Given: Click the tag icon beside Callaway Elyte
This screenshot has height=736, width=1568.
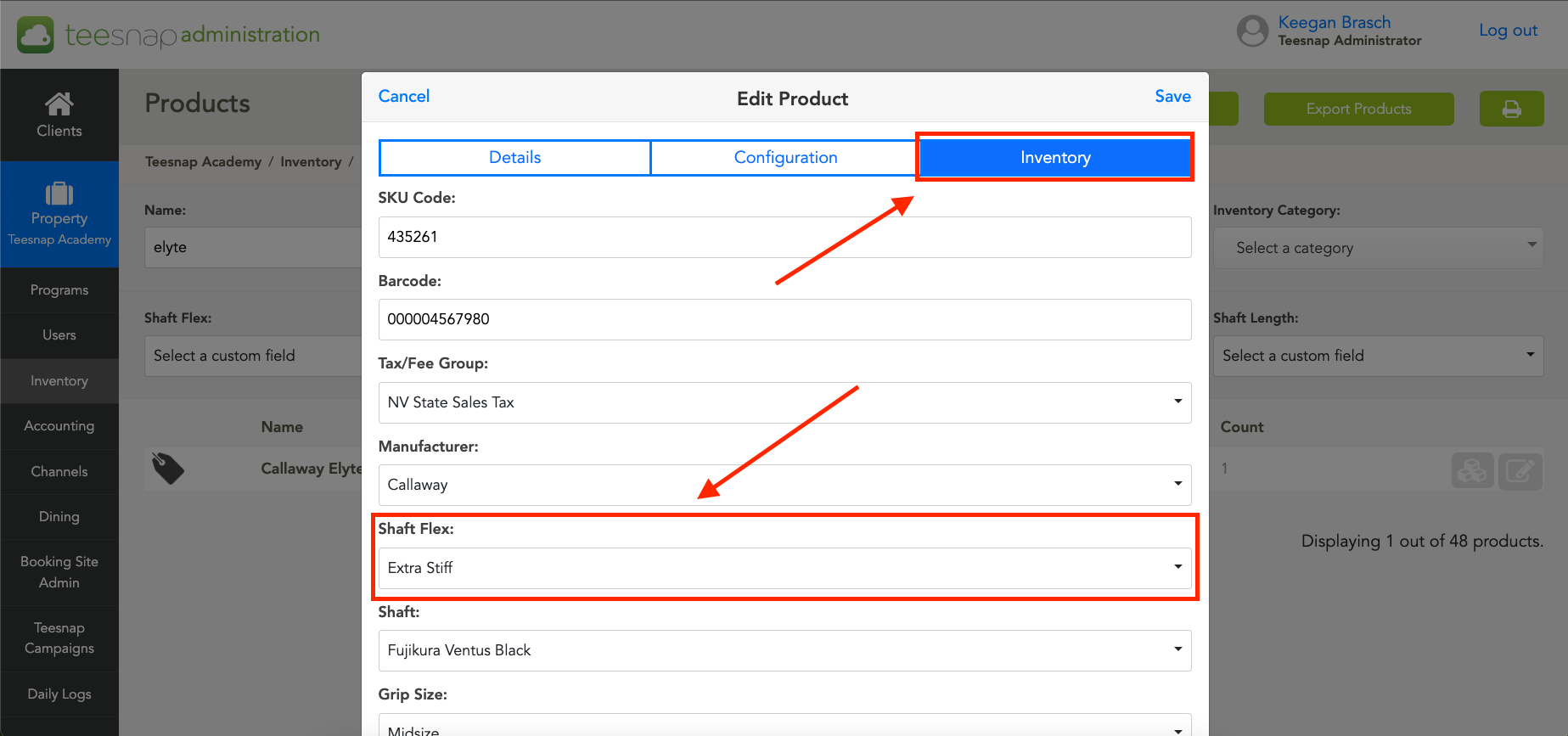Looking at the screenshot, I should (x=168, y=469).
